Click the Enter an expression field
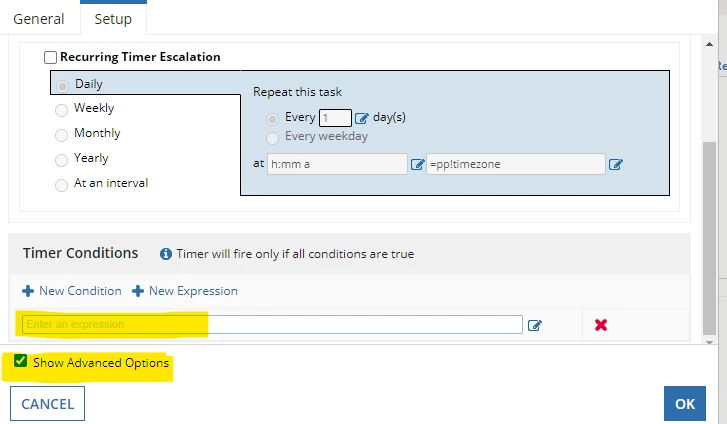727x424 pixels. click(x=272, y=324)
